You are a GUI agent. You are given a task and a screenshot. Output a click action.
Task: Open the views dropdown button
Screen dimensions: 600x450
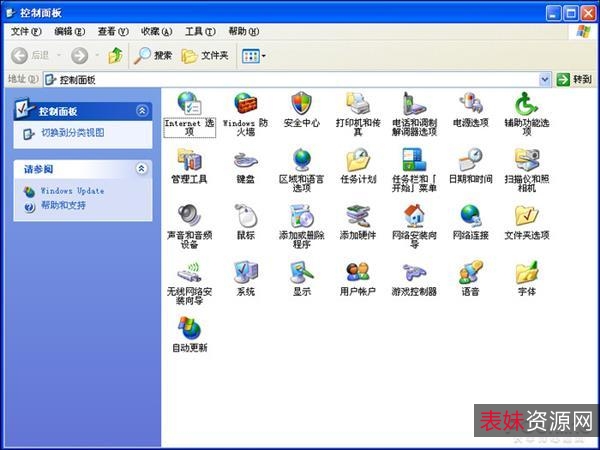pyautogui.click(x=253, y=56)
